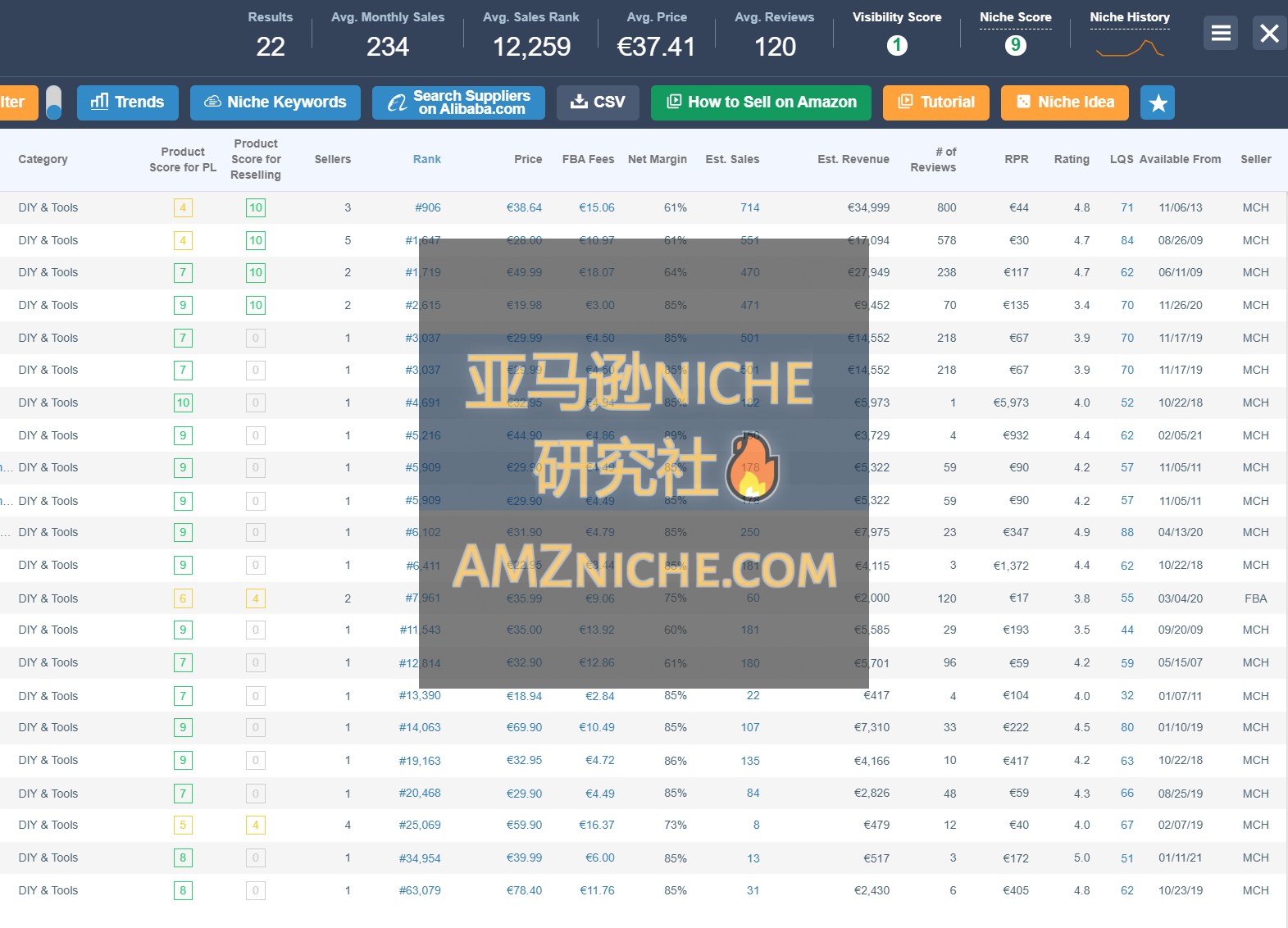1288x928 pixels.
Task: Click rank #14,063 link
Action: tap(420, 727)
